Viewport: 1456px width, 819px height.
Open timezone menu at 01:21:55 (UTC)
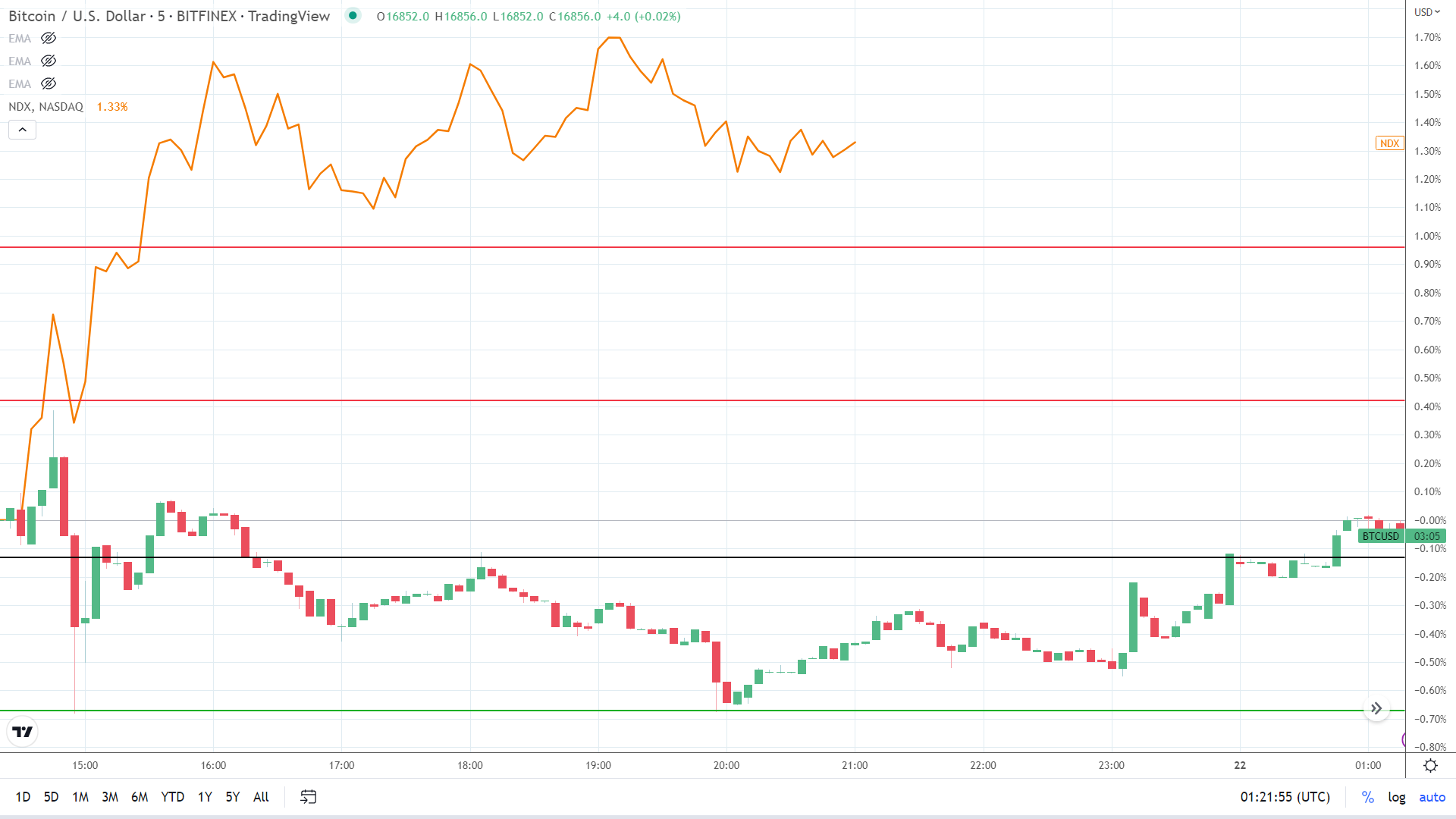(1285, 797)
